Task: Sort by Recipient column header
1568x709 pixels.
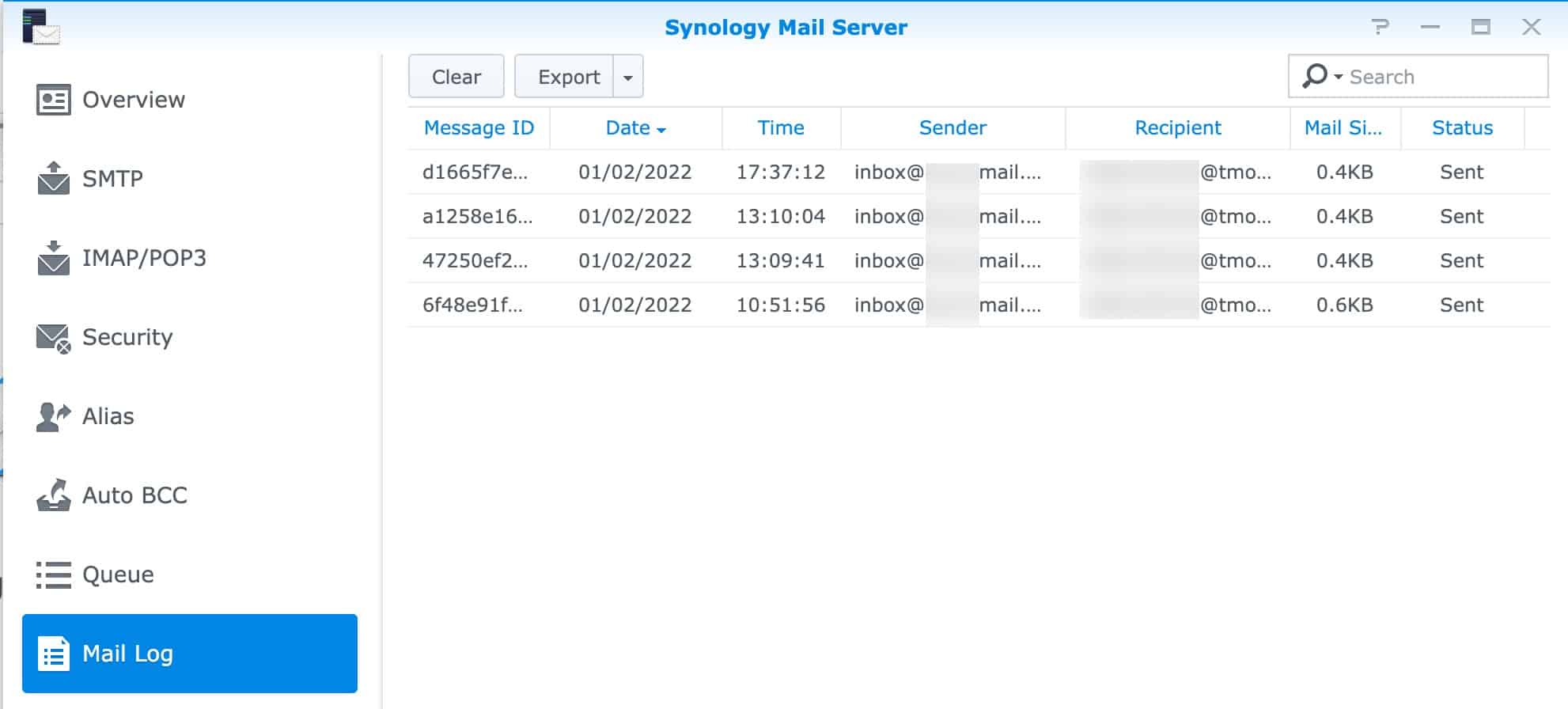Action: coord(1178,128)
